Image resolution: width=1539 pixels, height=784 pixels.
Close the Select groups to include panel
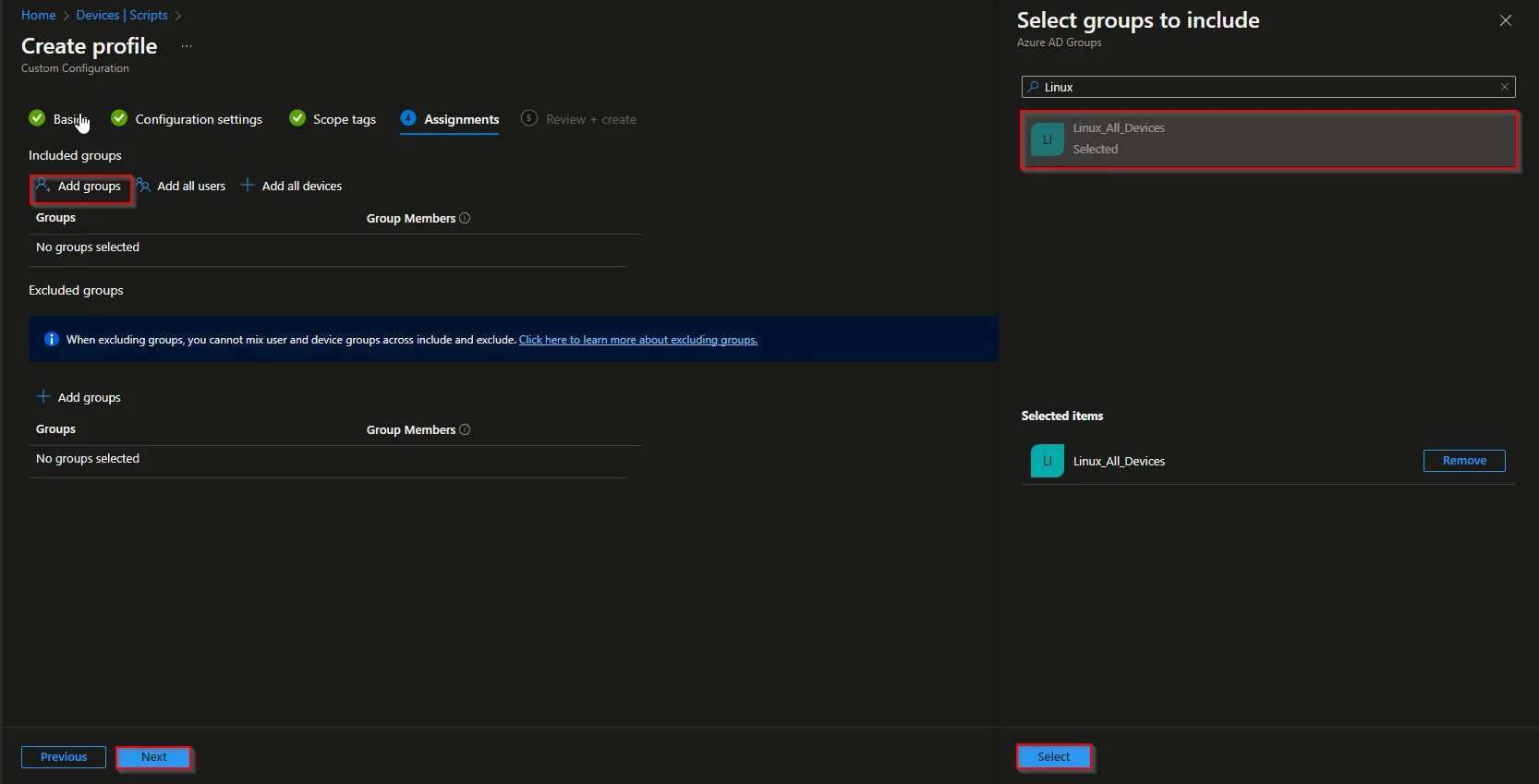tap(1506, 20)
